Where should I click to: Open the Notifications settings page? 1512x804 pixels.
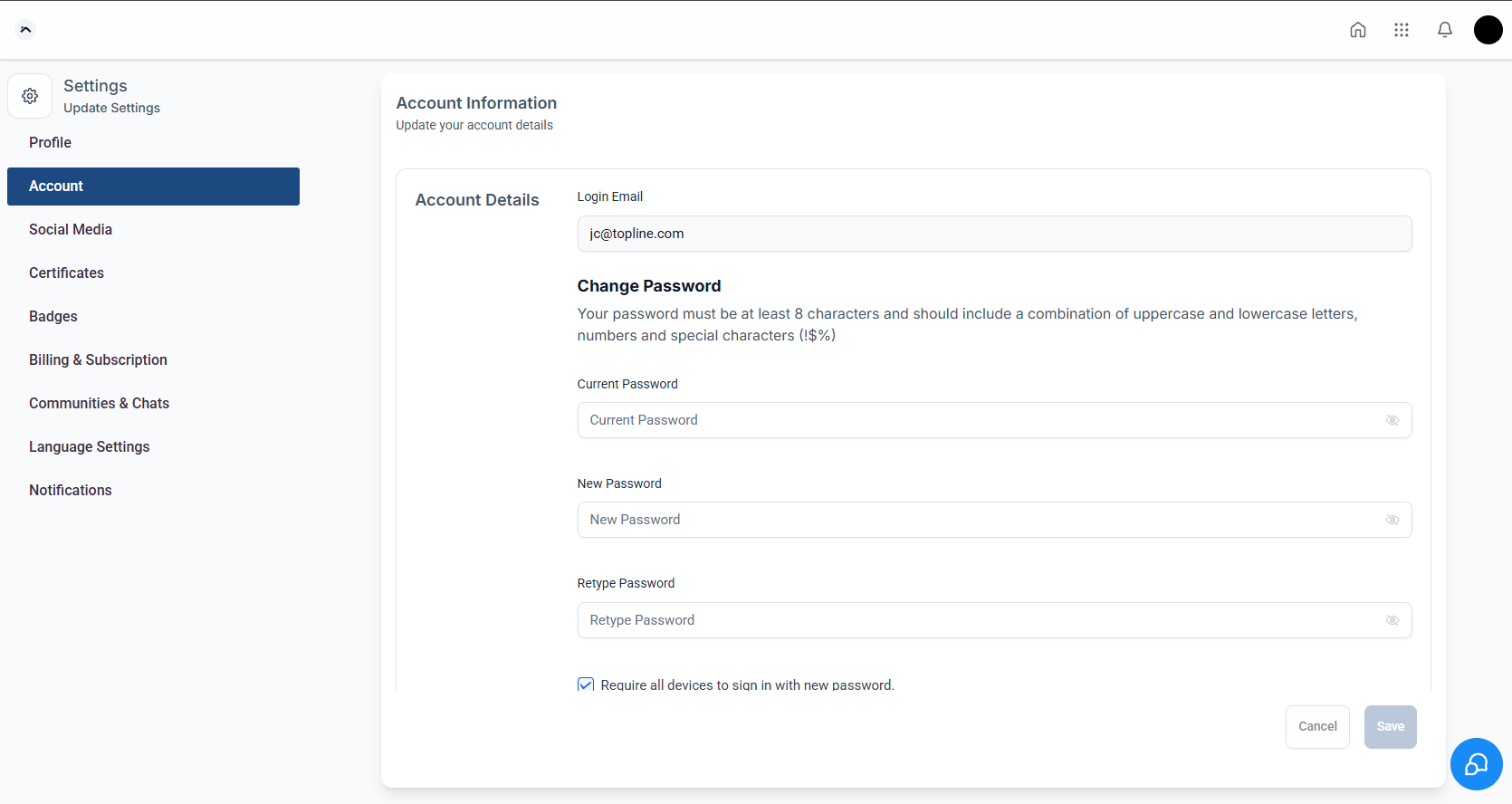click(71, 490)
